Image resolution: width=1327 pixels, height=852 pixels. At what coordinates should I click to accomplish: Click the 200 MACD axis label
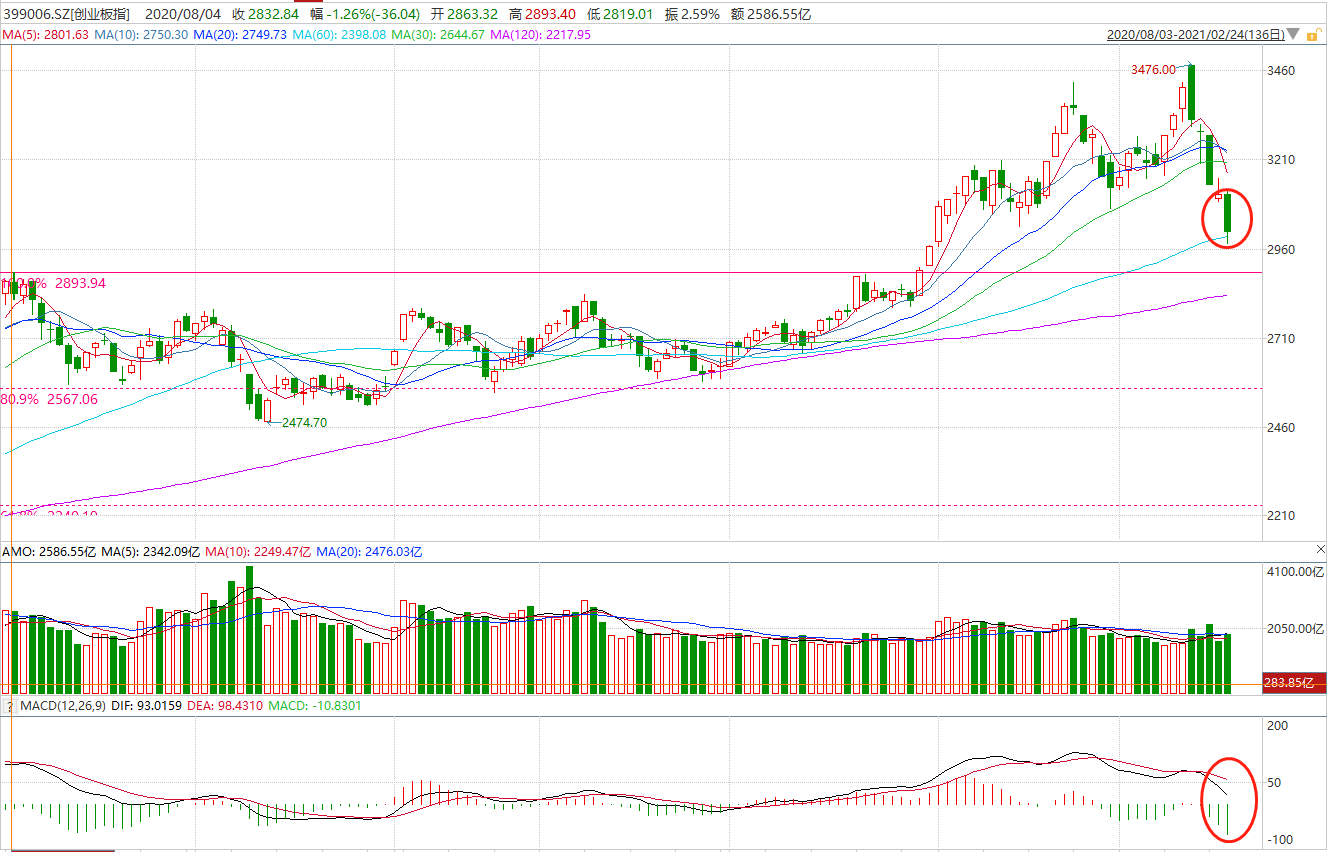tap(1277, 726)
